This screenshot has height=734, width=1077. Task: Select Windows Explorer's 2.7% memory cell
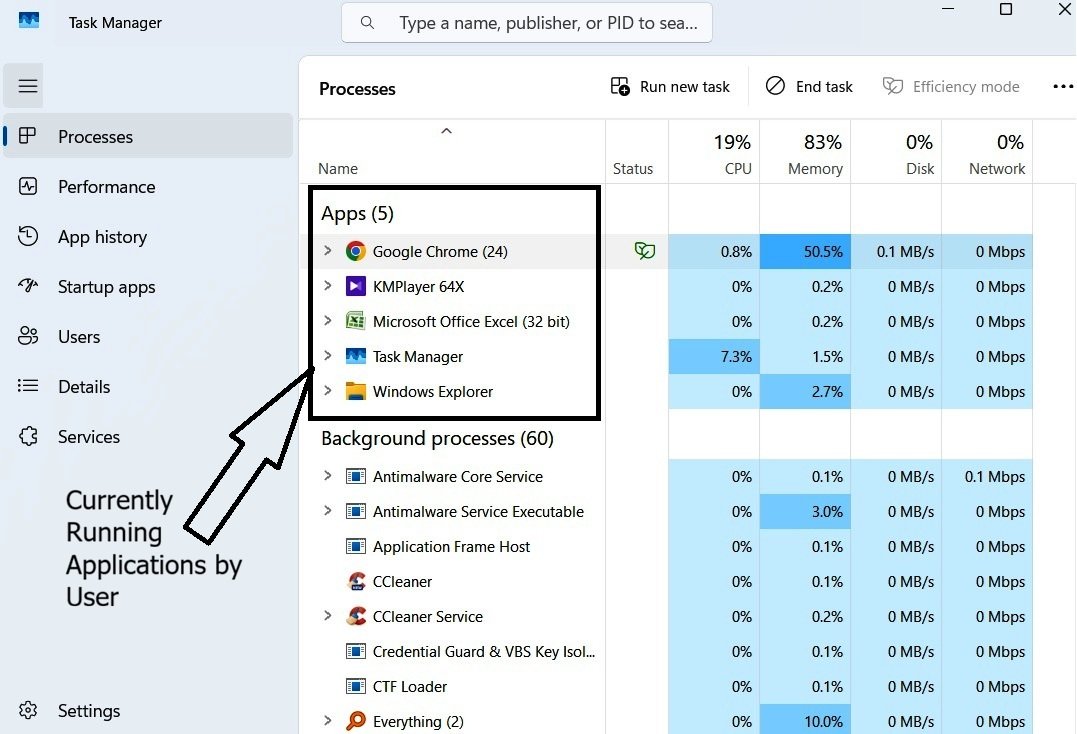pyautogui.click(x=805, y=391)
